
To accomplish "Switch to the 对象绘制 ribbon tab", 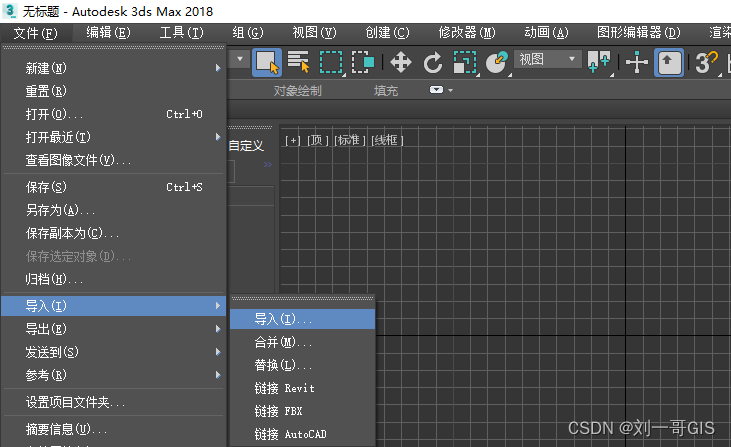I will click(x=297, y=90).
